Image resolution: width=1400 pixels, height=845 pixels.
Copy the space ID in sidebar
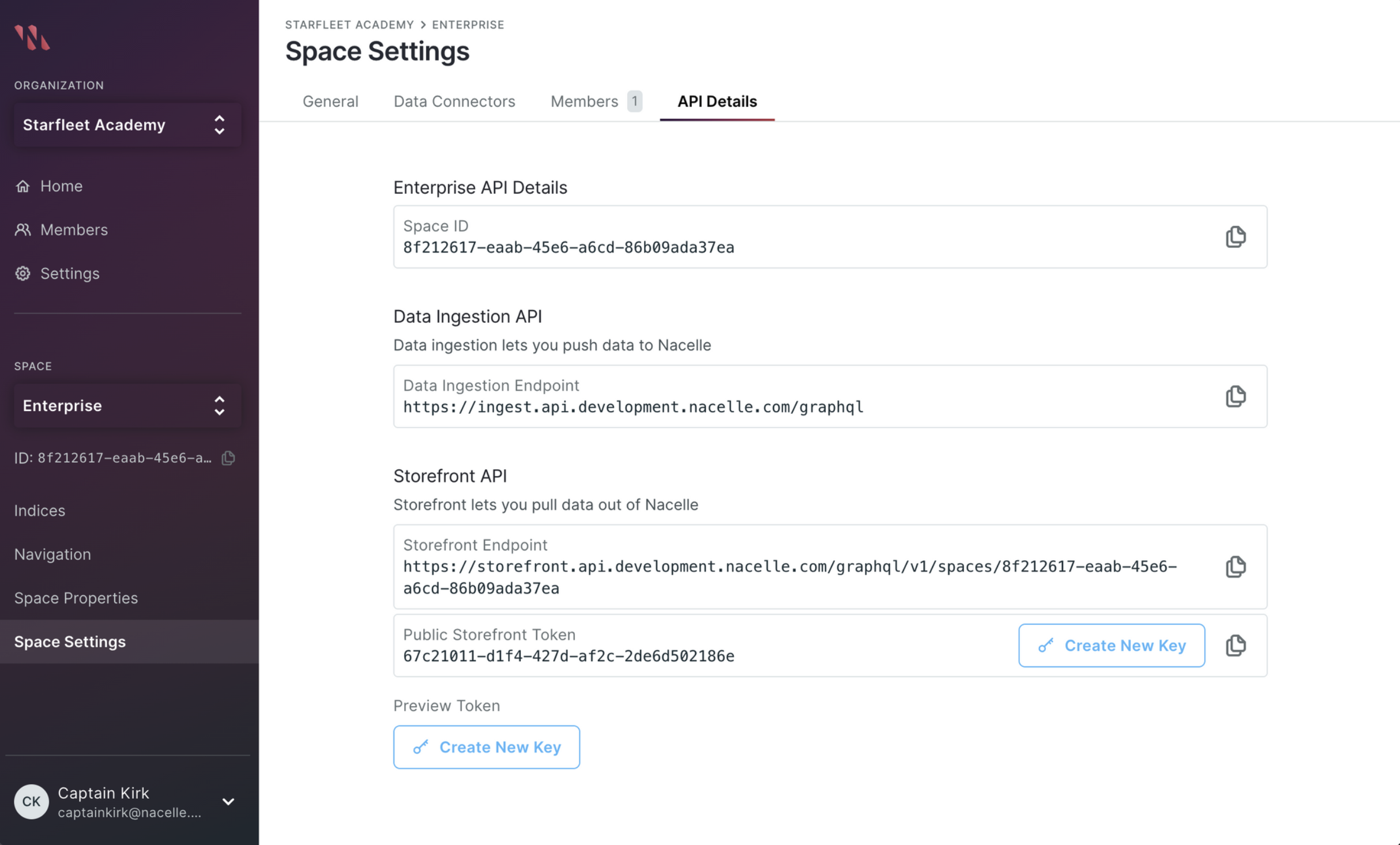[x=228, y=458]
